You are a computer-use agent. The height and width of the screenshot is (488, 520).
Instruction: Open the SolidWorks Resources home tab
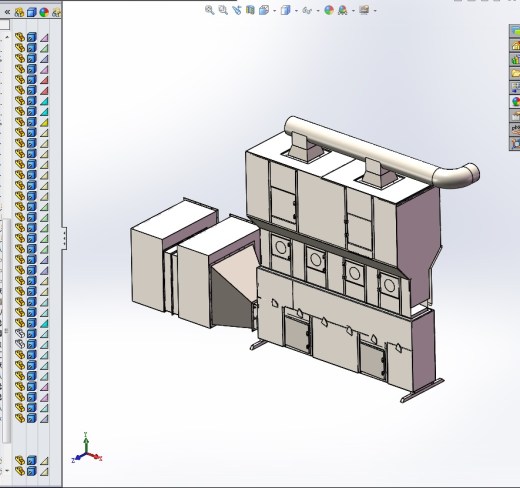click(515, 46)
